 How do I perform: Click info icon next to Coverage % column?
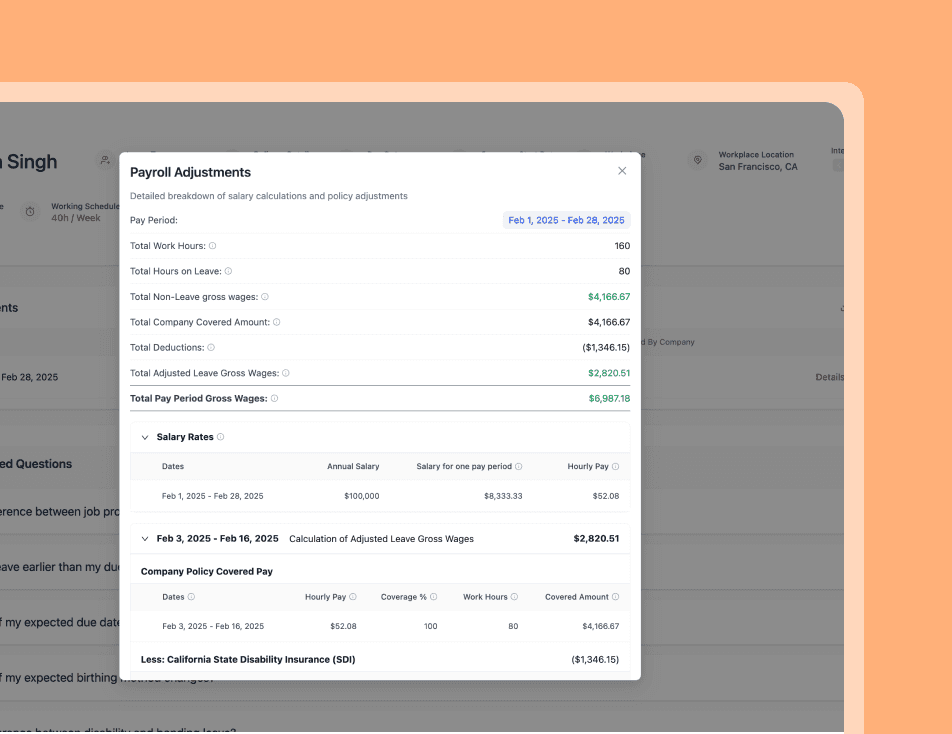click(434, 597)
